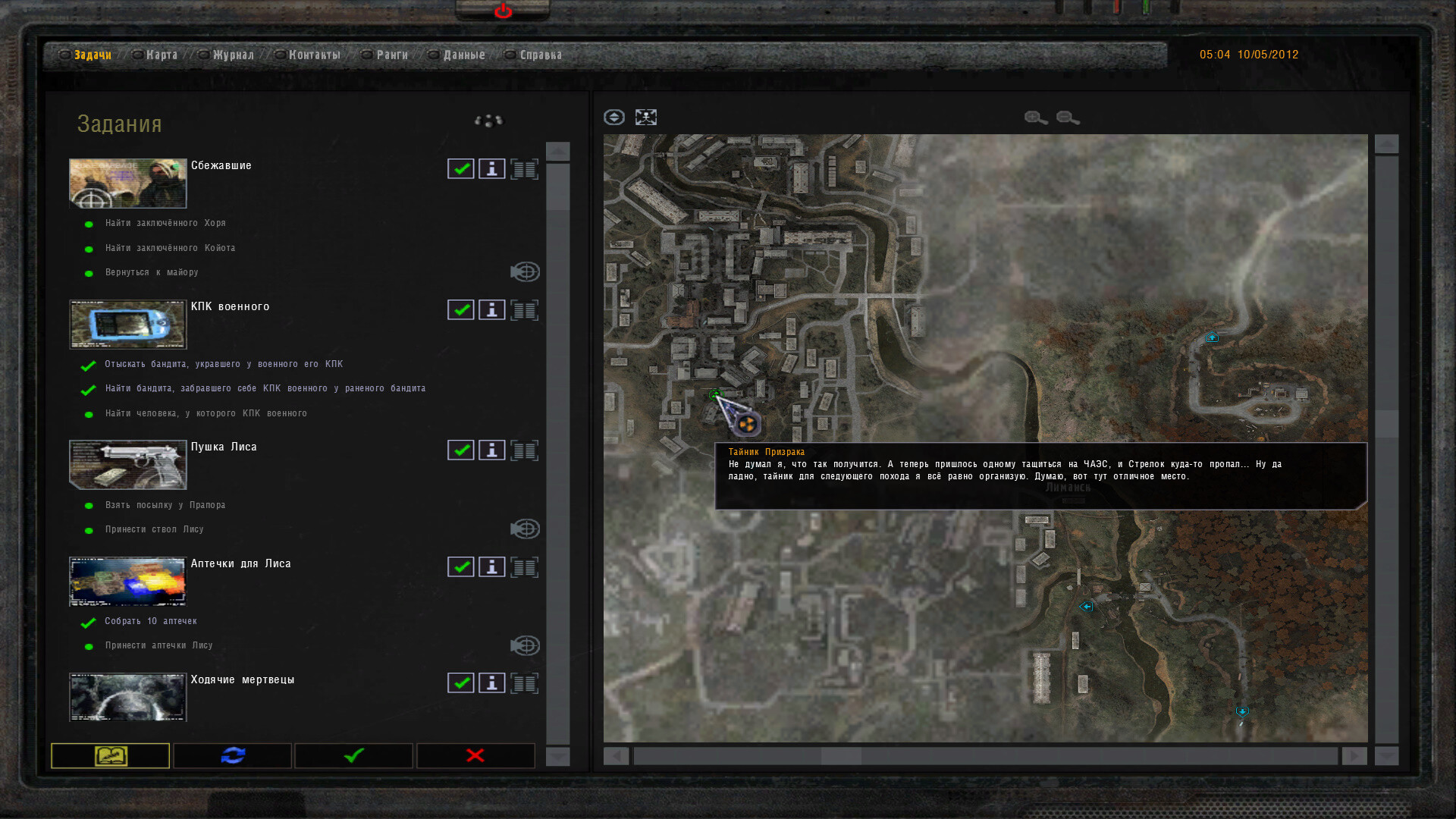
Task: Zoom in on the map
Action: 1036,118
